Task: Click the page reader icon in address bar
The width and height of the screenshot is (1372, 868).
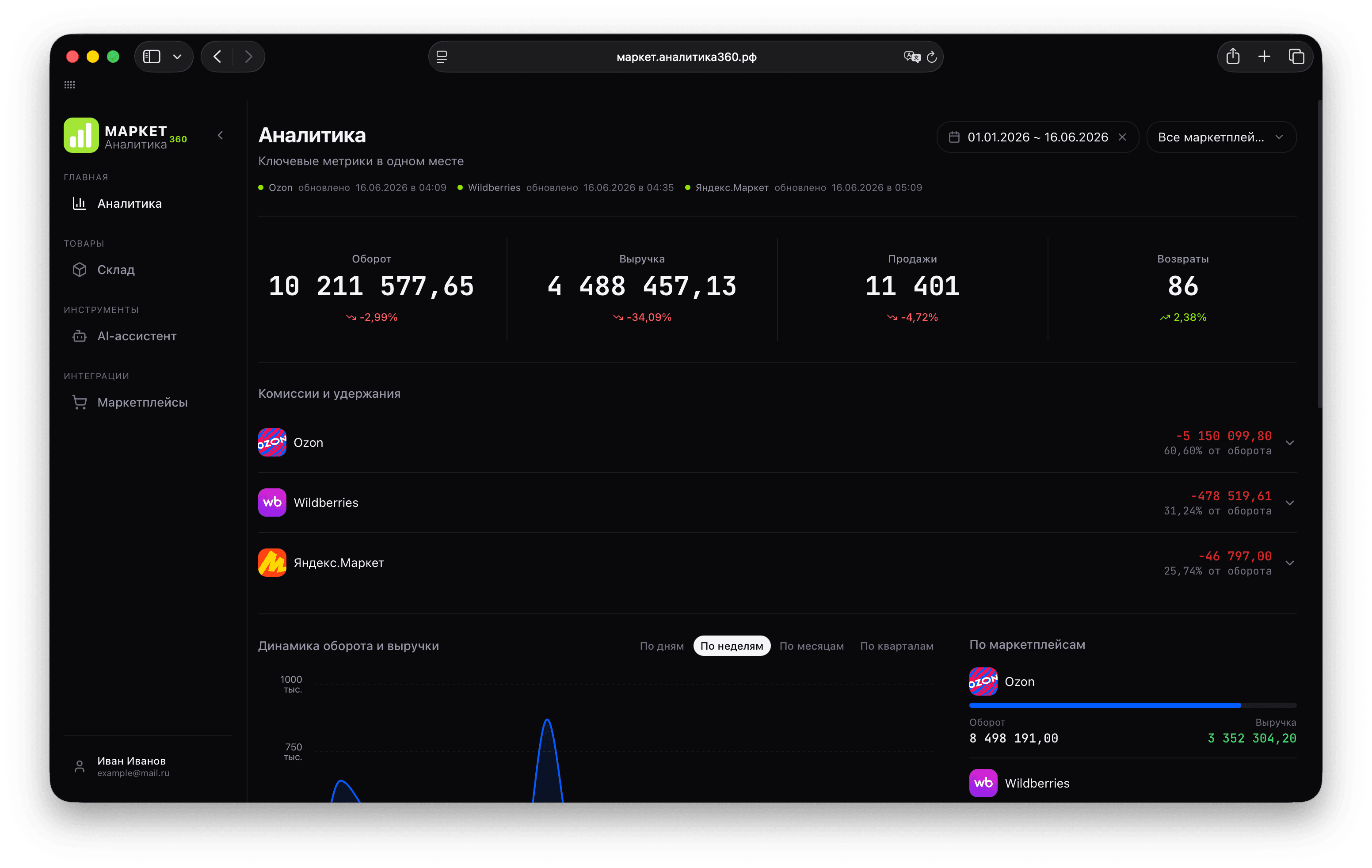Action: tap(442, 57)
